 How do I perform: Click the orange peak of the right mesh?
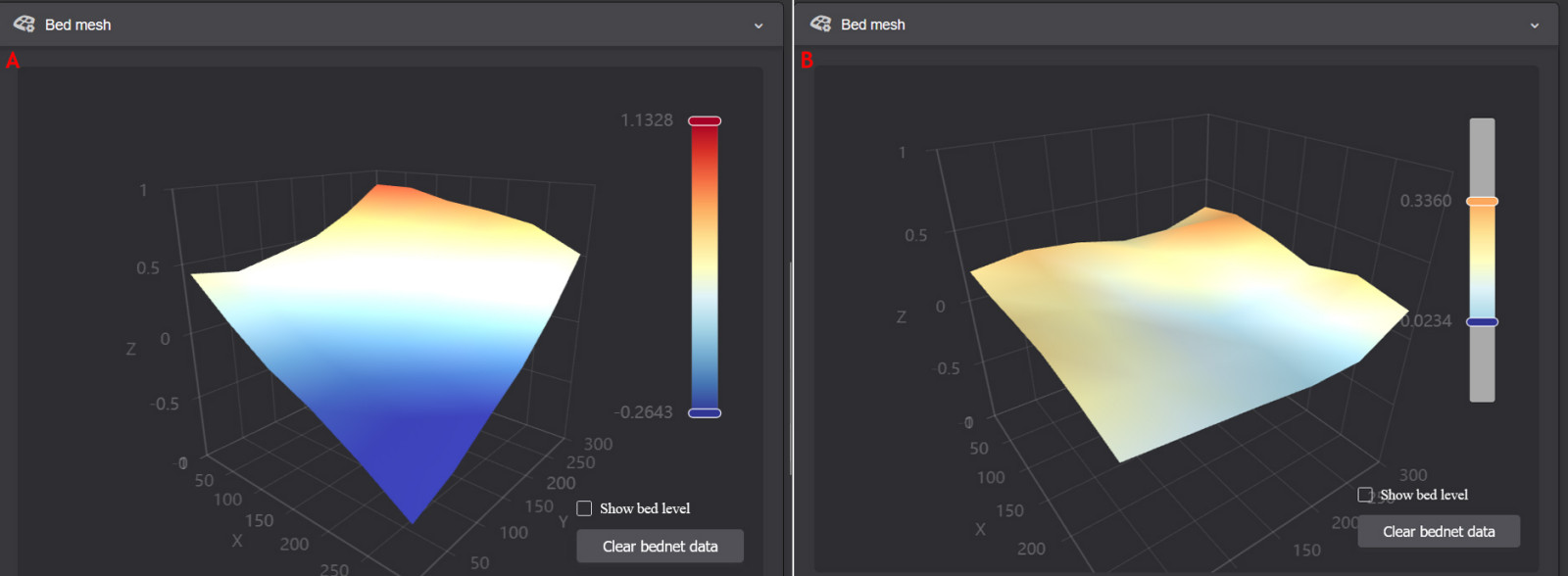coord(1207,214)
